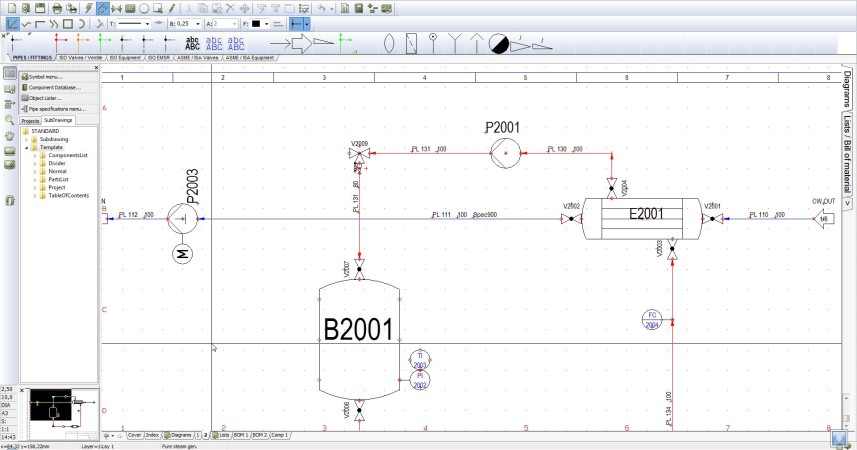The height and width of the screenshot is (450, 857).
Task: Click the Undo arrow icon
Action: pos(321,8)
